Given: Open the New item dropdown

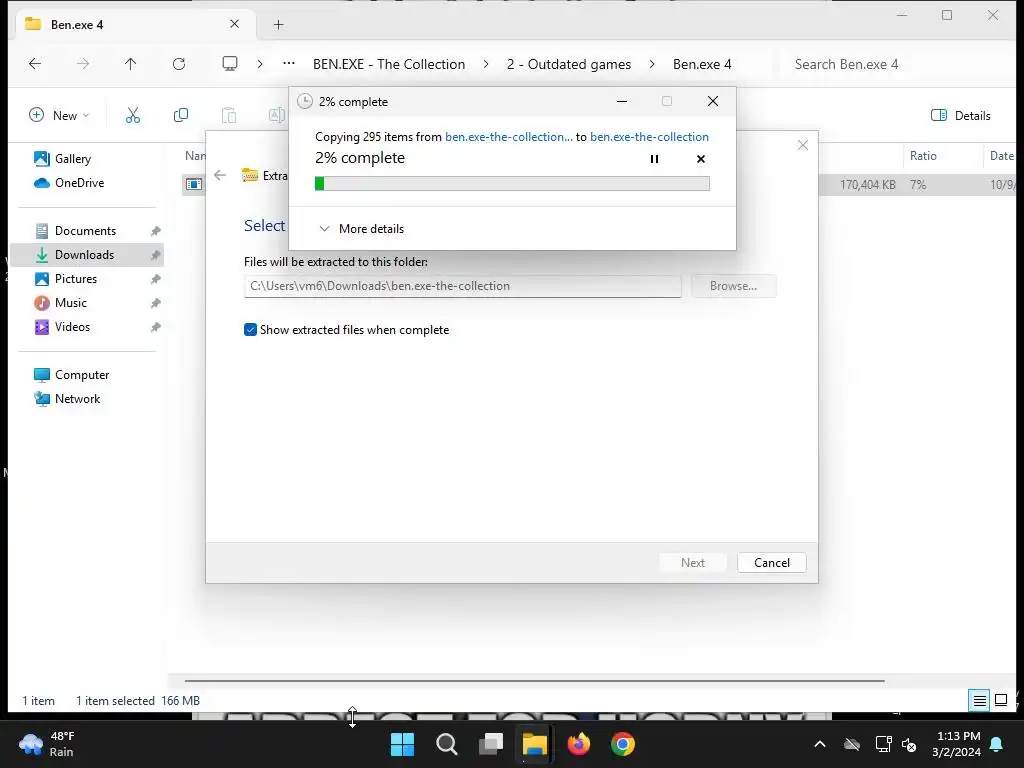Looking at the screenshot, I should point(59,116).
